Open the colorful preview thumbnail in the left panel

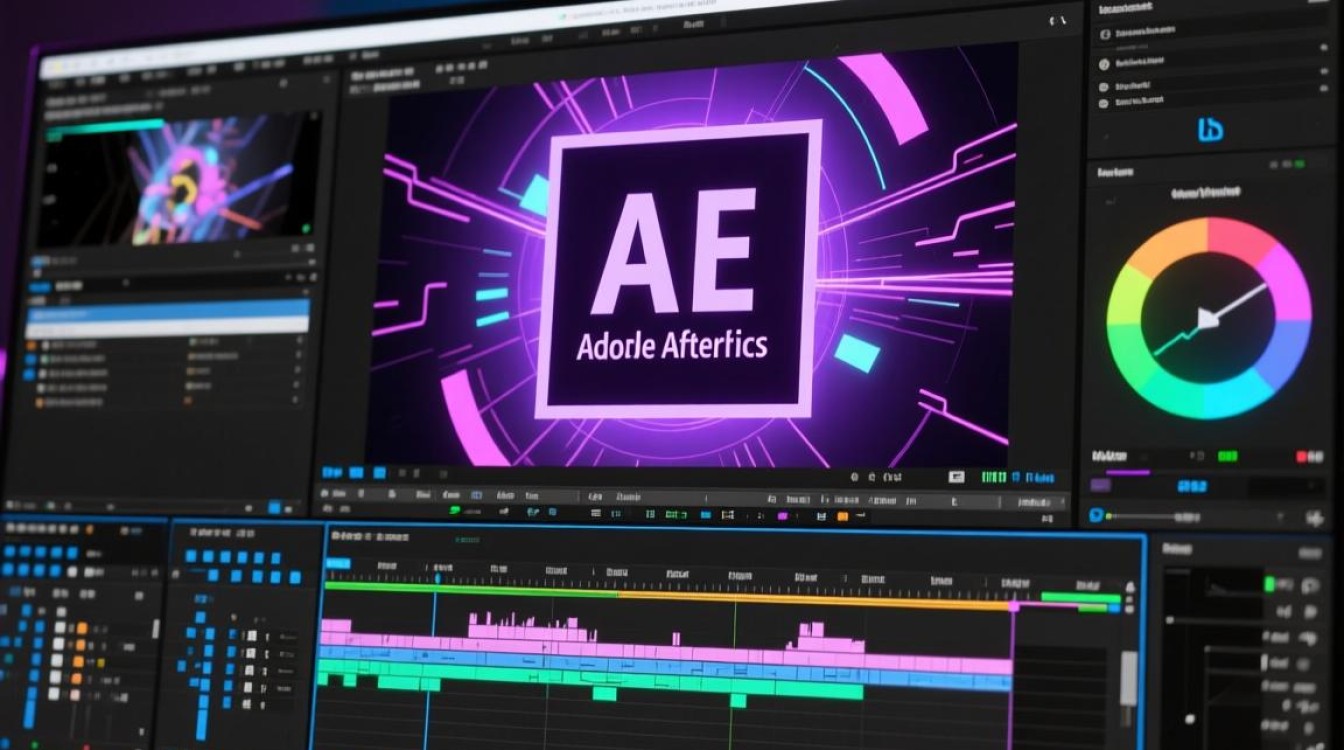[178, 180]
